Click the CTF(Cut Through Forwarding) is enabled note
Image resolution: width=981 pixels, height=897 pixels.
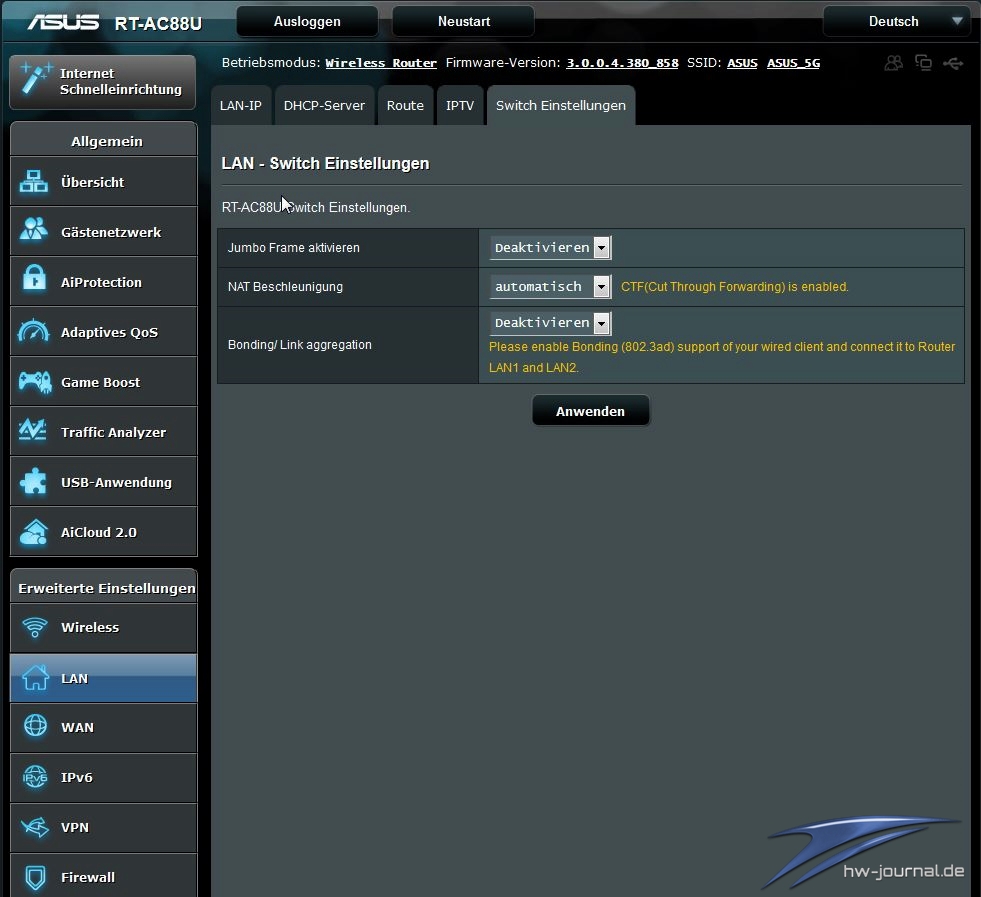coord(734,286)
